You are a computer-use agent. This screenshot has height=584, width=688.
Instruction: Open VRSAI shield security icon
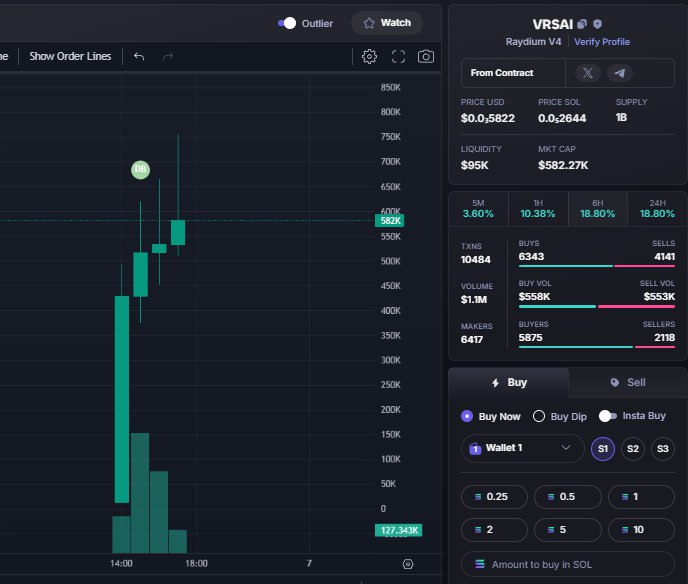tap(597, 24)
